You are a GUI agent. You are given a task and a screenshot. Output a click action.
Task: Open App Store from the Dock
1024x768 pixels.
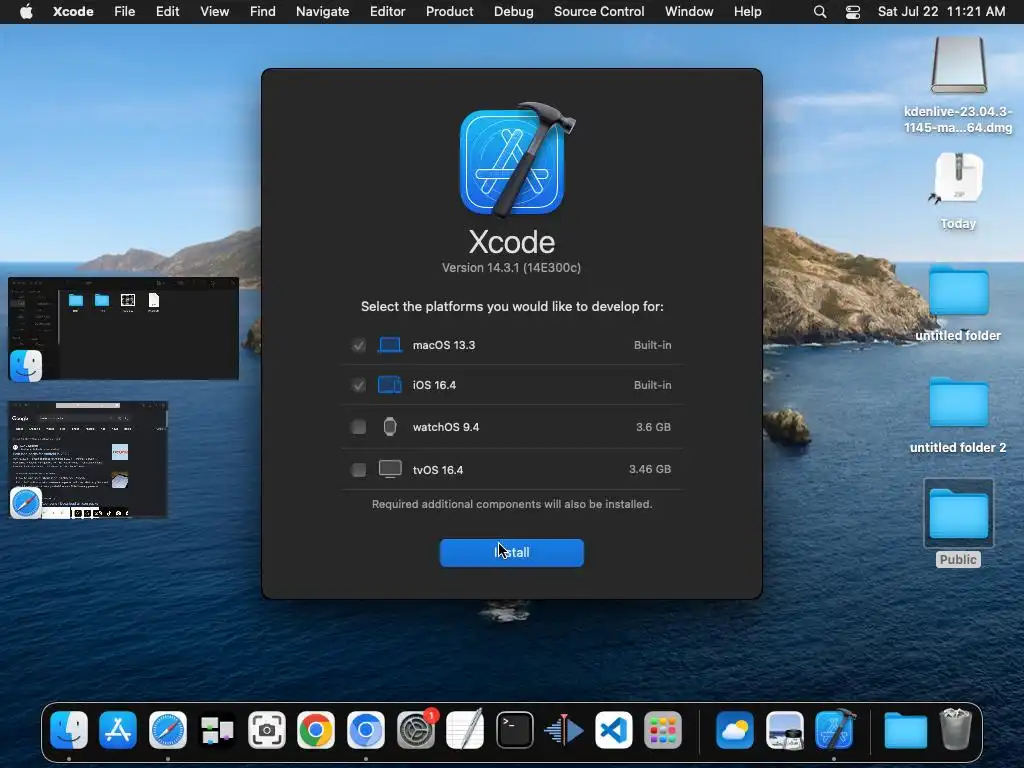point(118,729)
